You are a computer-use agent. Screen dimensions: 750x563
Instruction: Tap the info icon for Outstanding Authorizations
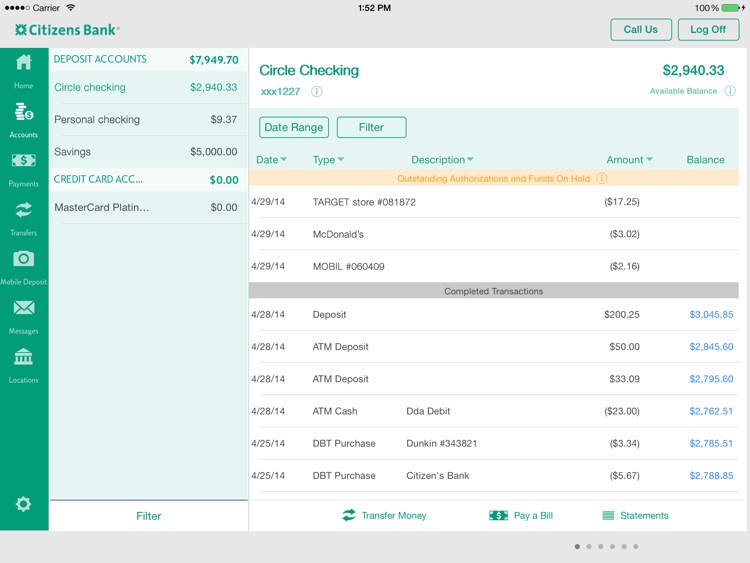[x=602, y=178]
